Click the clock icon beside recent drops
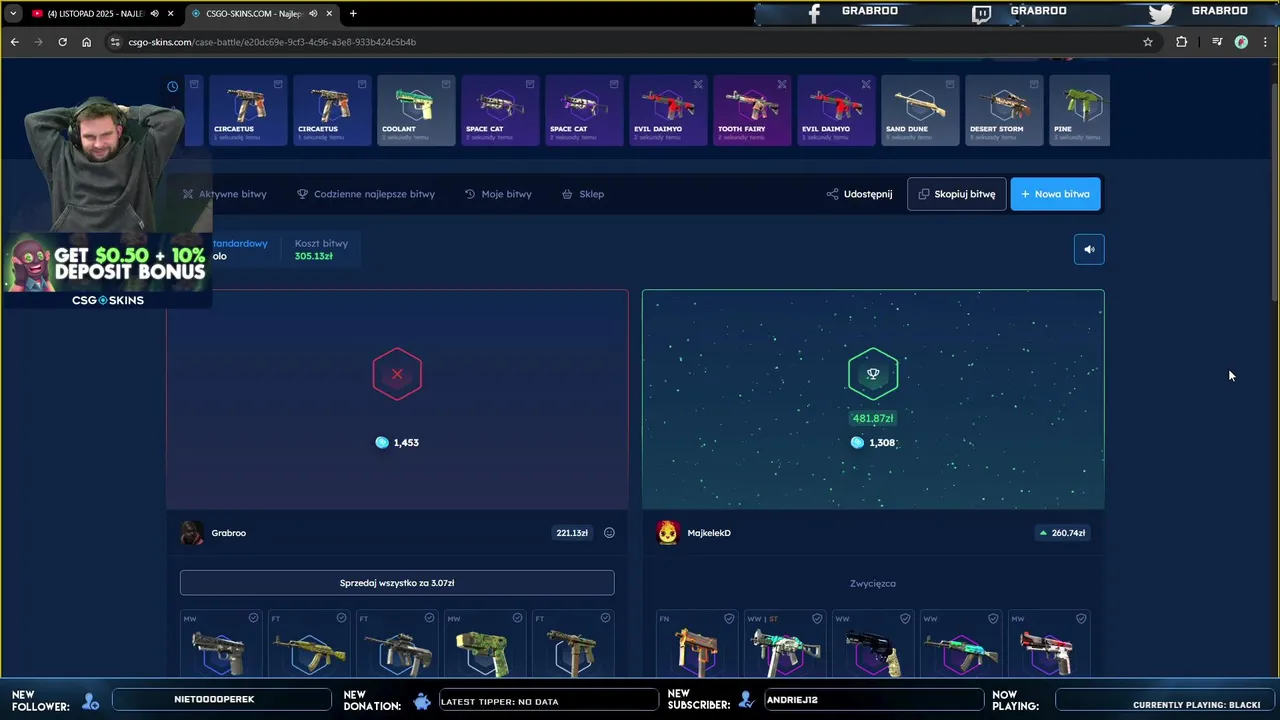This screenshot has width=1280, height=720. click(172, 87)
